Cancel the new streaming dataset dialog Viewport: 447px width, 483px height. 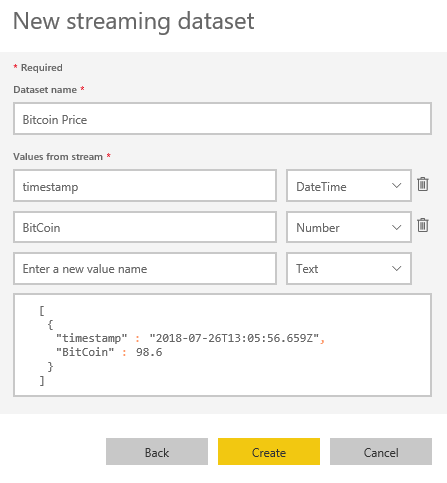point(381,452)
